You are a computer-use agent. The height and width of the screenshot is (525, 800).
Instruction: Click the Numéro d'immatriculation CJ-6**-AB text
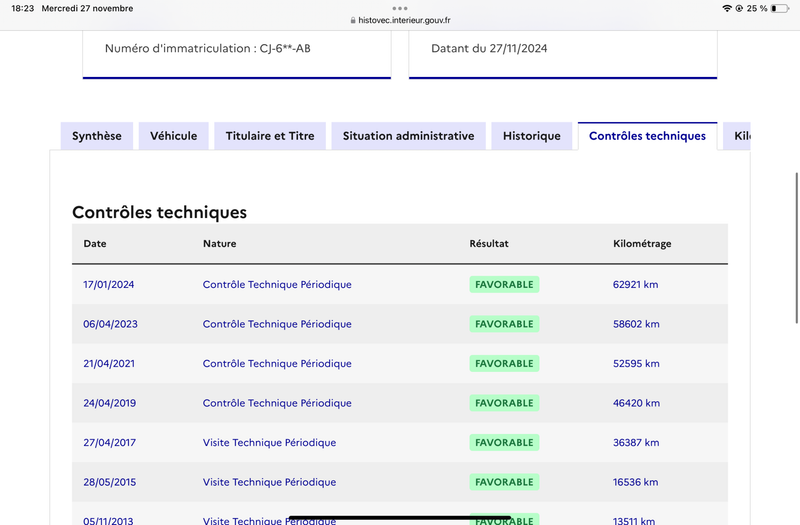click(x=208, y=48)
